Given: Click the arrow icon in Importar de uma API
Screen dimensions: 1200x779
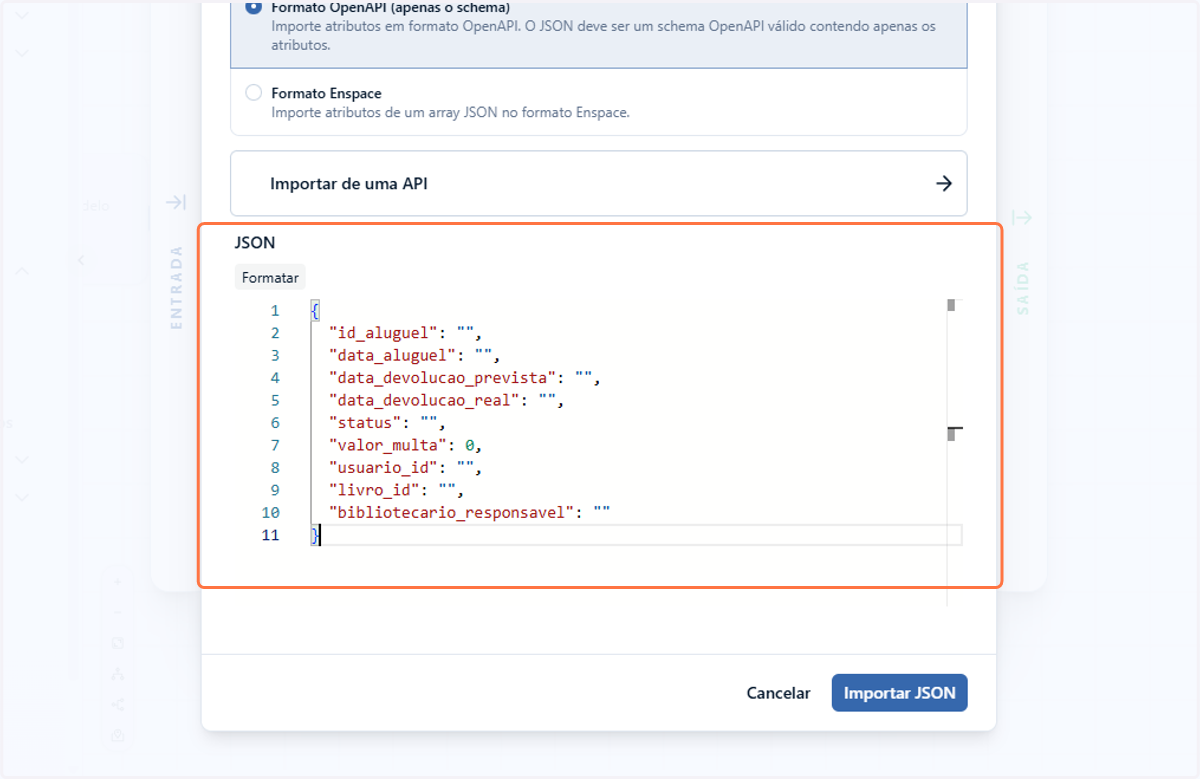Looking at the screenshot, I should [x=943, y=184].
